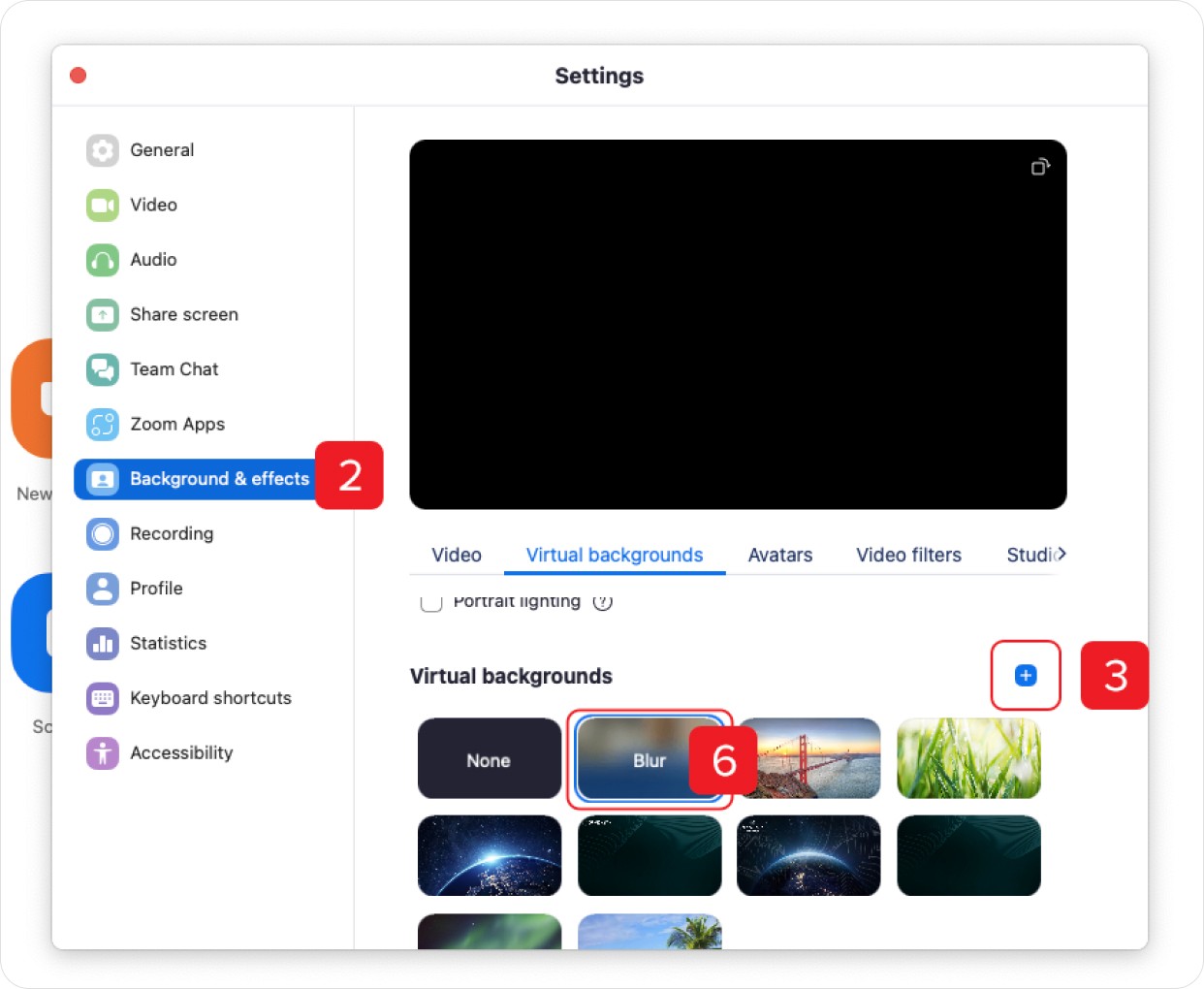The width and height of the screenshot is (1204, 989).
Task: Click the rotate icon on the video preview
Action: pos(1040,167)
